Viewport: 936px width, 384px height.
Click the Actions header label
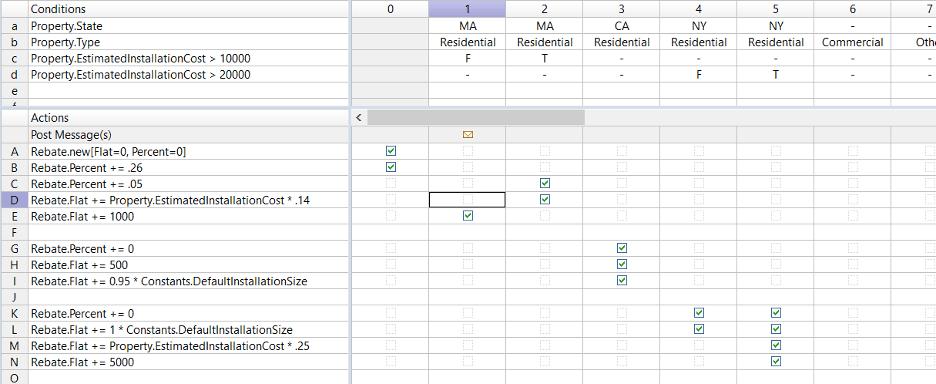tap(50, 118)
